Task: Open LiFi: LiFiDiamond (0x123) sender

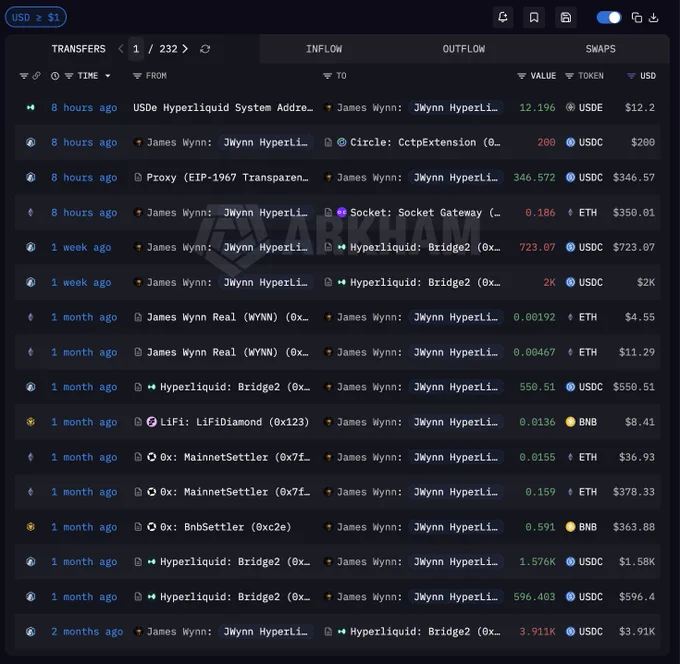Action: (x=234, y=422)
